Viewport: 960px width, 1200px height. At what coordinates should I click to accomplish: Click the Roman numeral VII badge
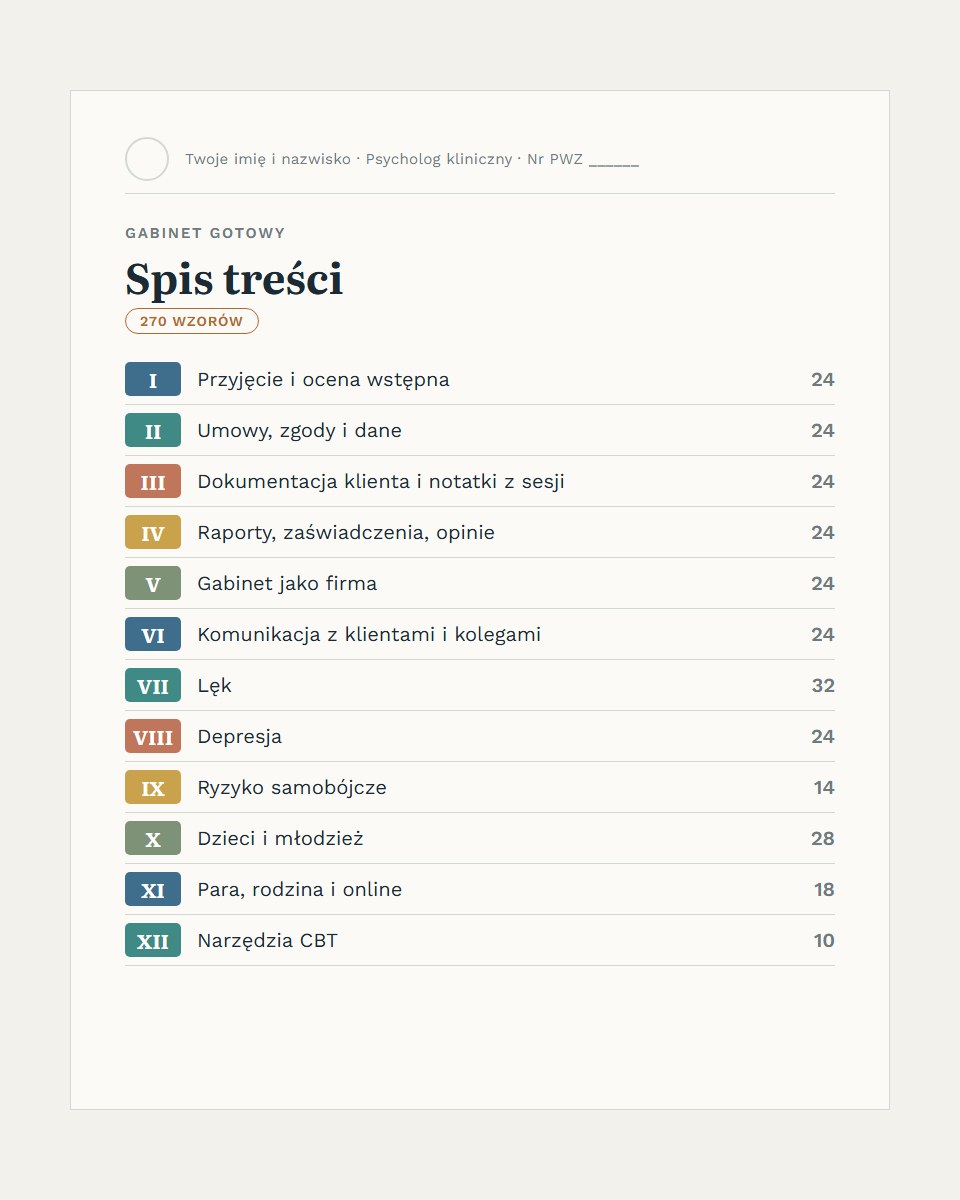[153, 685]
